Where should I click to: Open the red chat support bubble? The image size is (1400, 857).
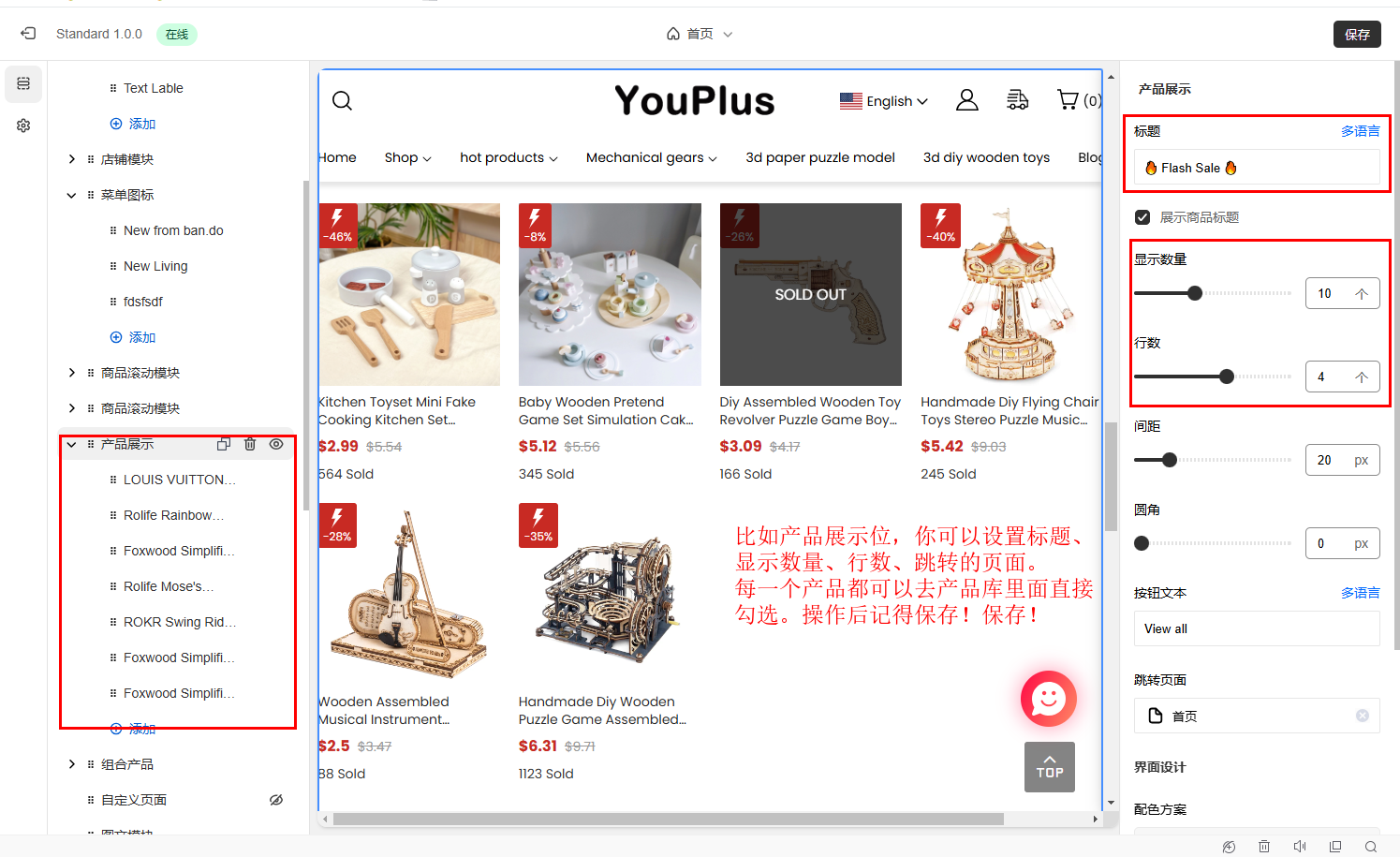tap(1048, 699)
